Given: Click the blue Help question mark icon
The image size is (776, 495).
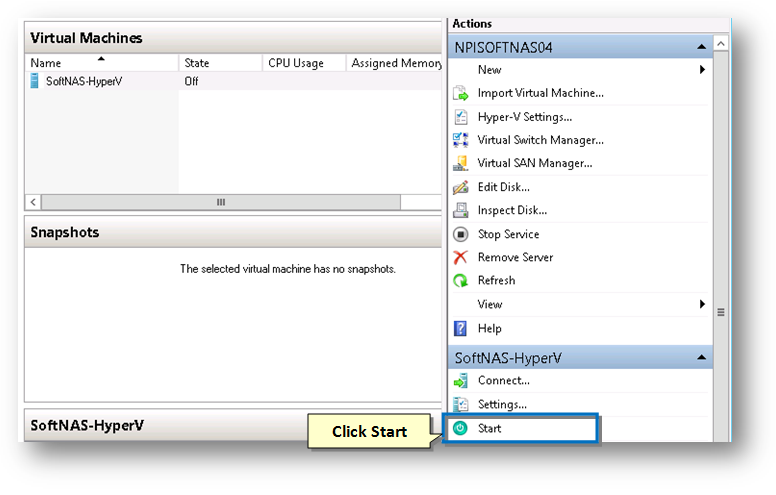Looking at the screenshot, I should [461, 328].
